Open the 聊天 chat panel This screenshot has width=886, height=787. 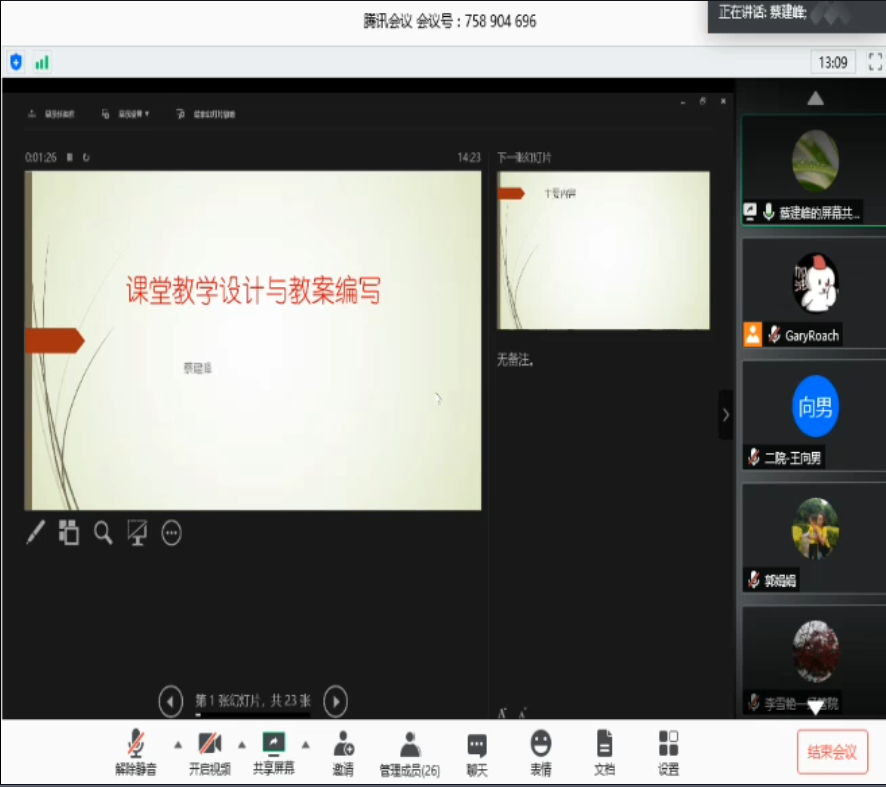point(477,753)
